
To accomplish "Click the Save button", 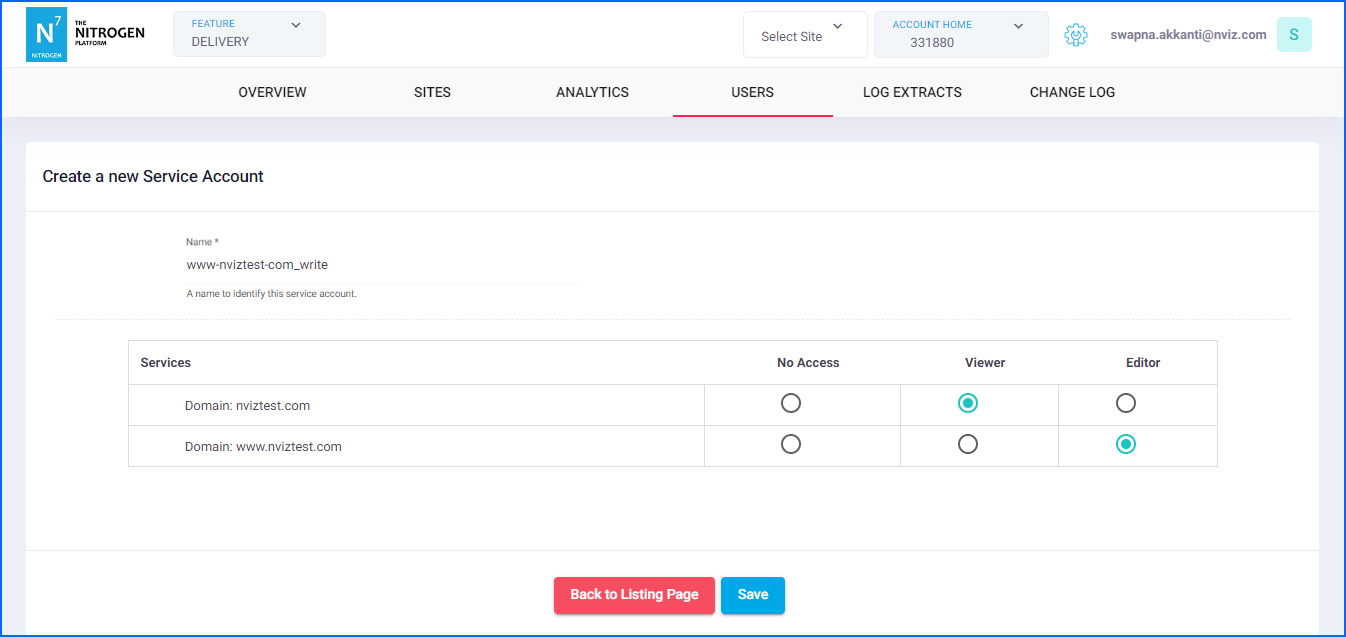I will pos(752,595).
